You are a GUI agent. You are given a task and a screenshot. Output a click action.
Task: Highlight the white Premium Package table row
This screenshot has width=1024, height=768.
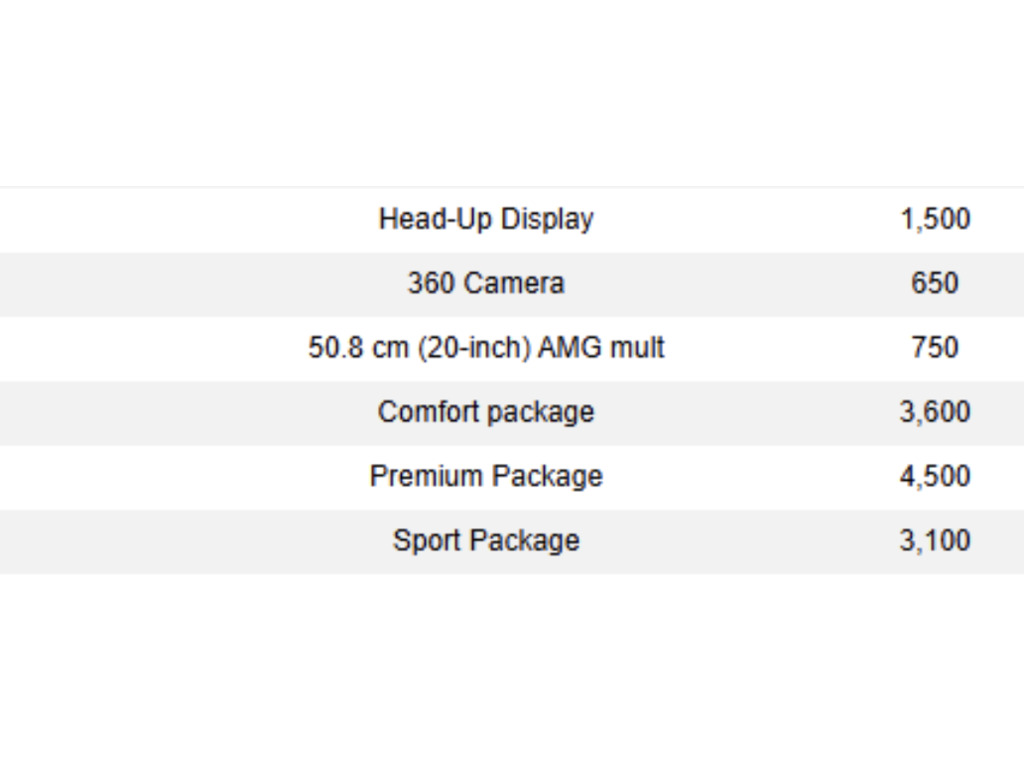tap(512, 477)
